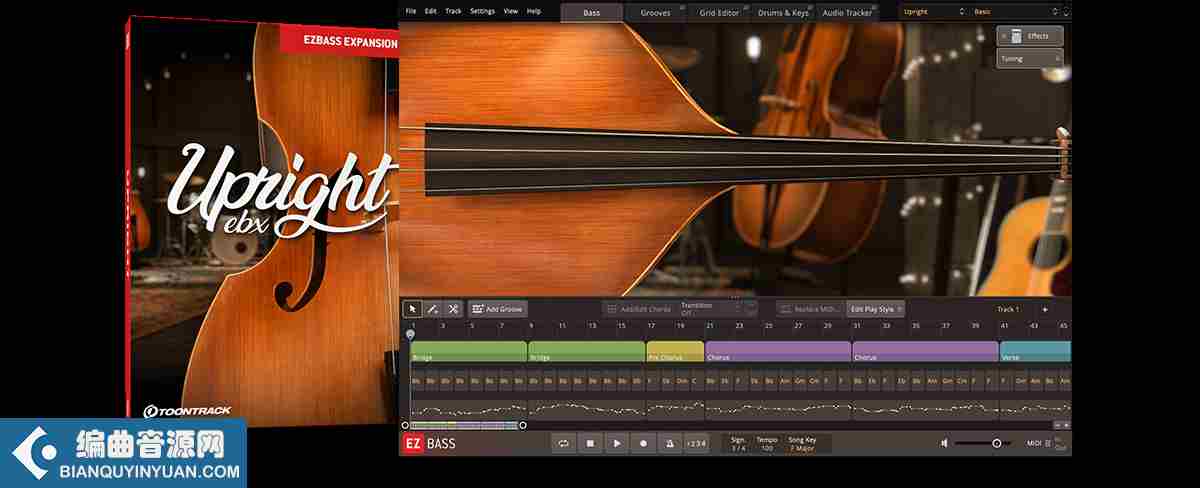
Task: Switch to the Grid Editor tab
Action: (x=720, y=12)
